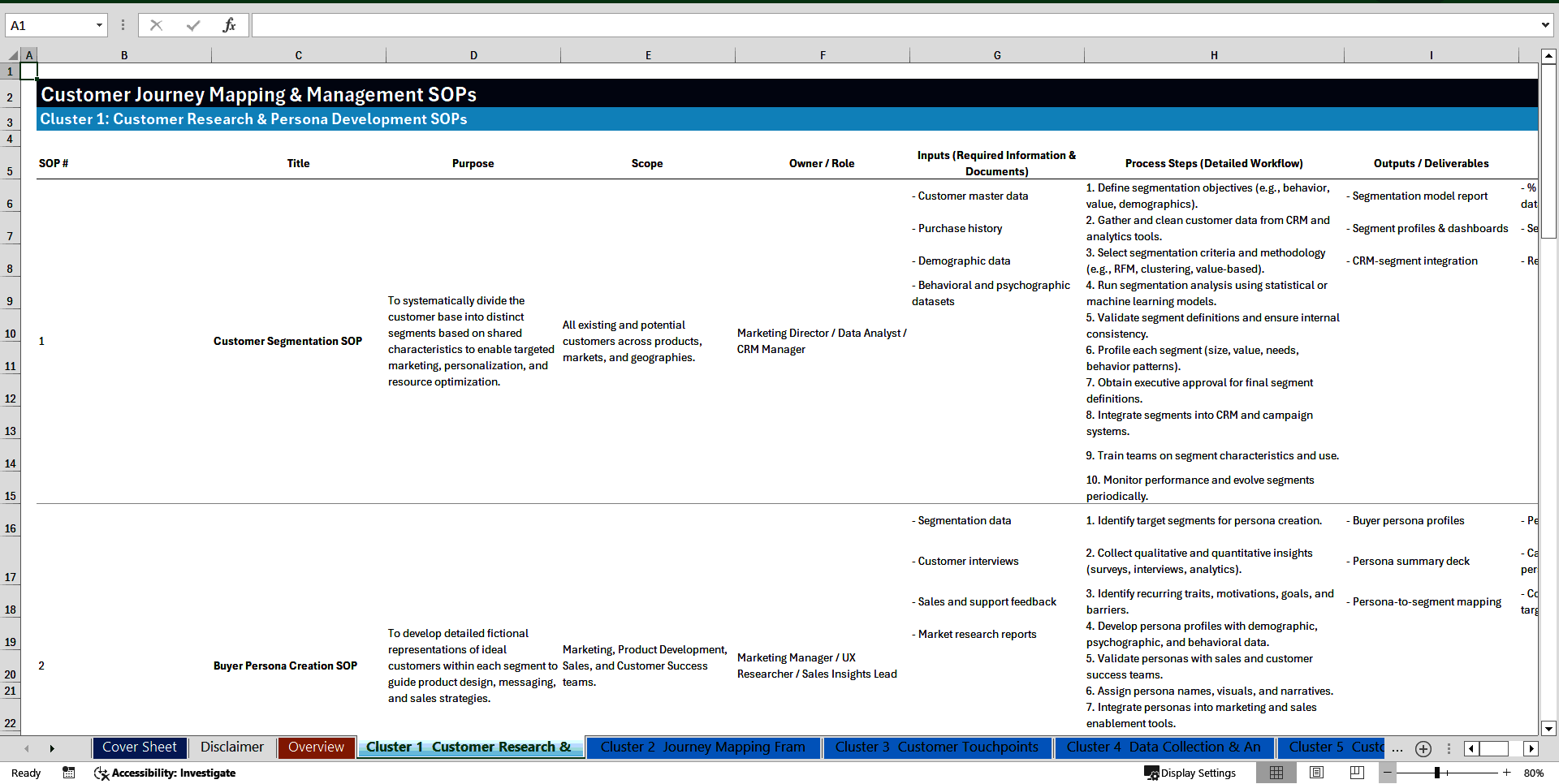Open the ellipsis to show hidden sheet tabs
Screen dimensions: 1559x784
(x=1397, y=748)
